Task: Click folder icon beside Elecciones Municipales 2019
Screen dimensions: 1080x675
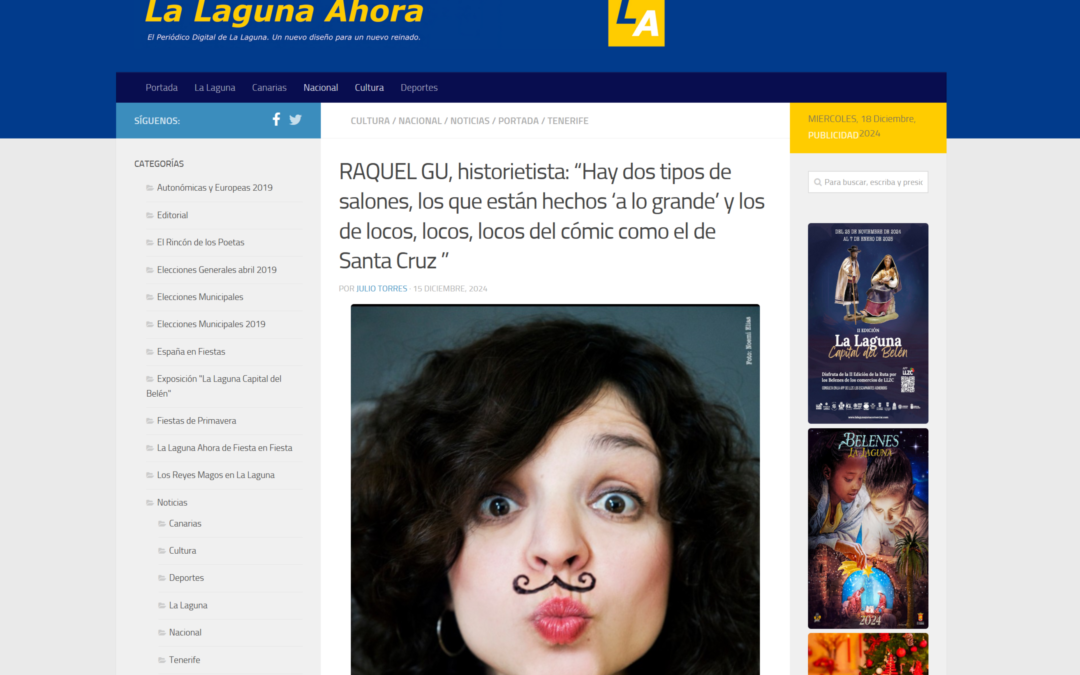Action: [x=149, y=324]
